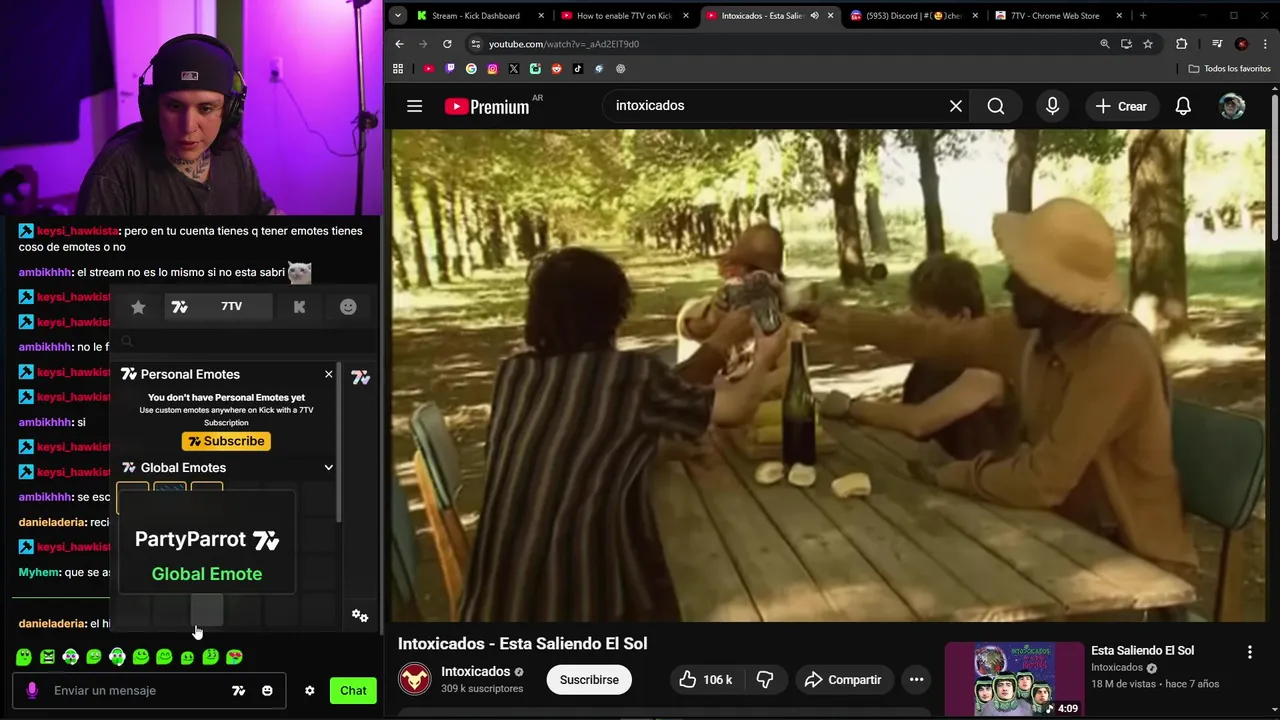Viewport: 1280px width, 720px height.
Task: Open the smiley emoji picker in message box
Action: point(267,690)
